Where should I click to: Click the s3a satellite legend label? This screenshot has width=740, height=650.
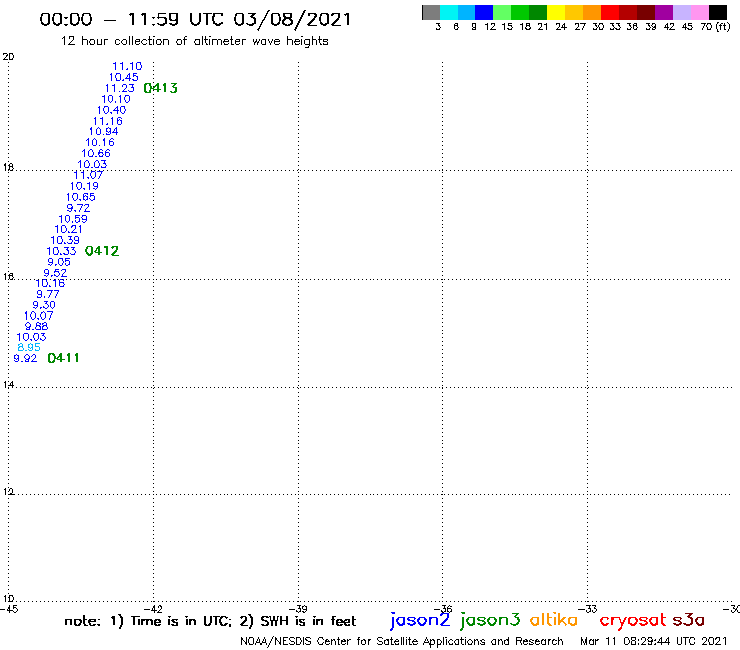coord(689,620)
